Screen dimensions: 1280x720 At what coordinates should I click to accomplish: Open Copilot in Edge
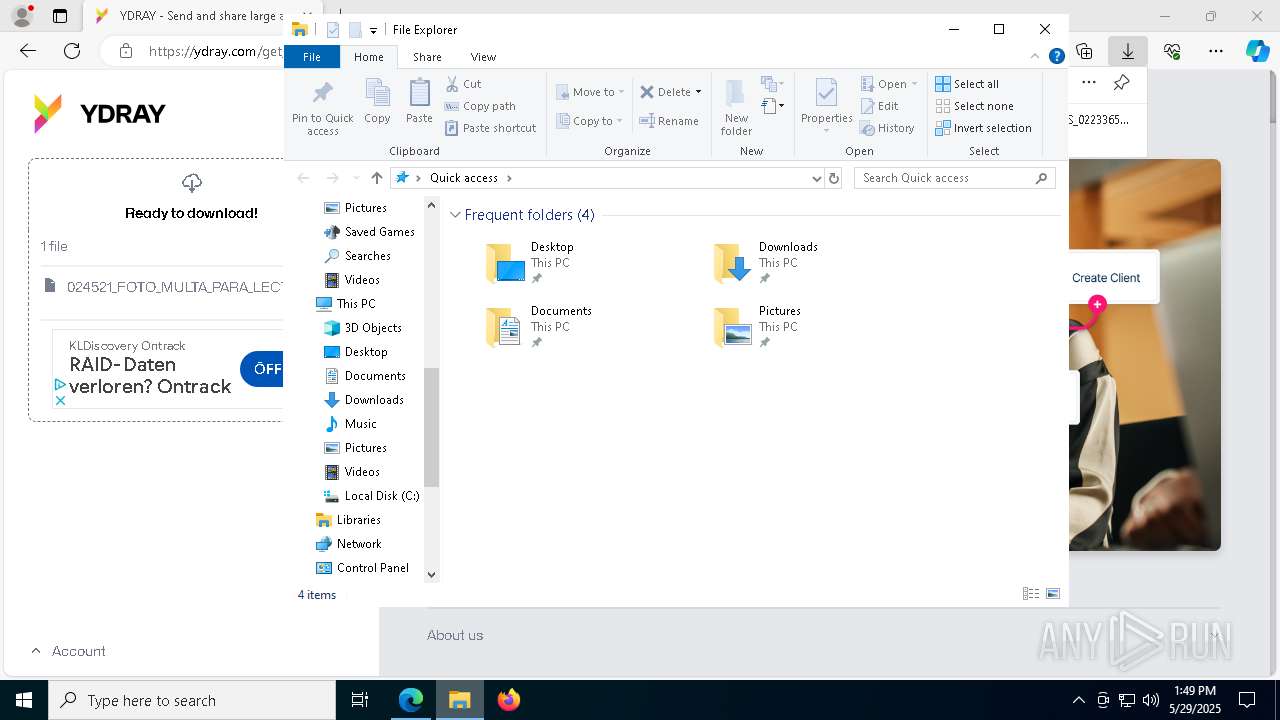click(1258, 51)
